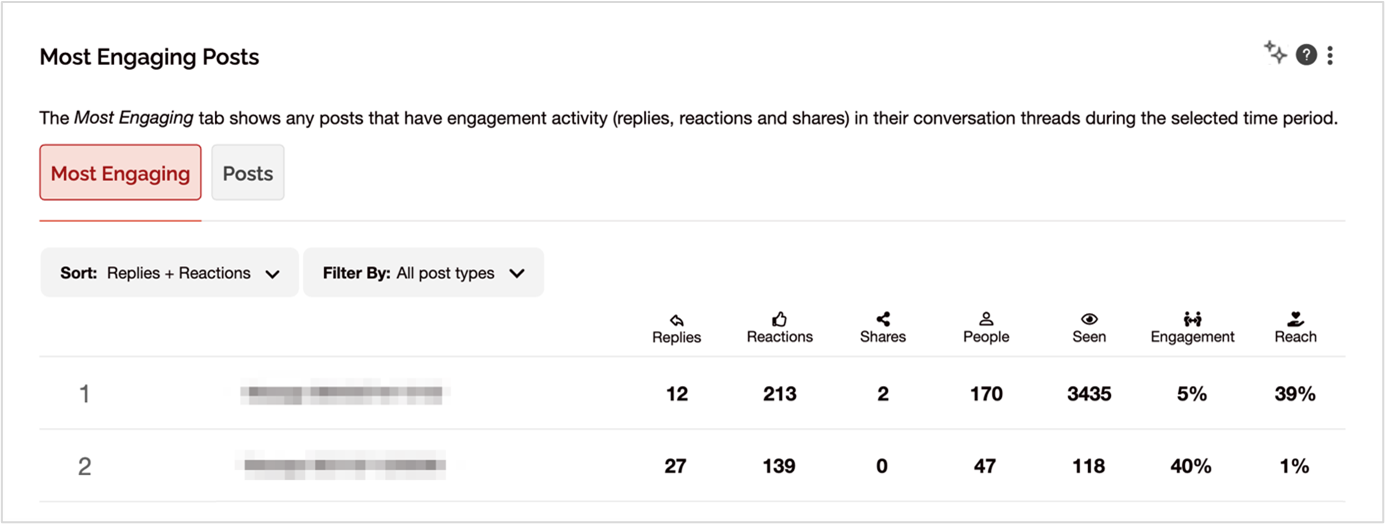Open the blurred title of post 2
This screenshot has height=524, width=1385.
click(x=341, y=466)
